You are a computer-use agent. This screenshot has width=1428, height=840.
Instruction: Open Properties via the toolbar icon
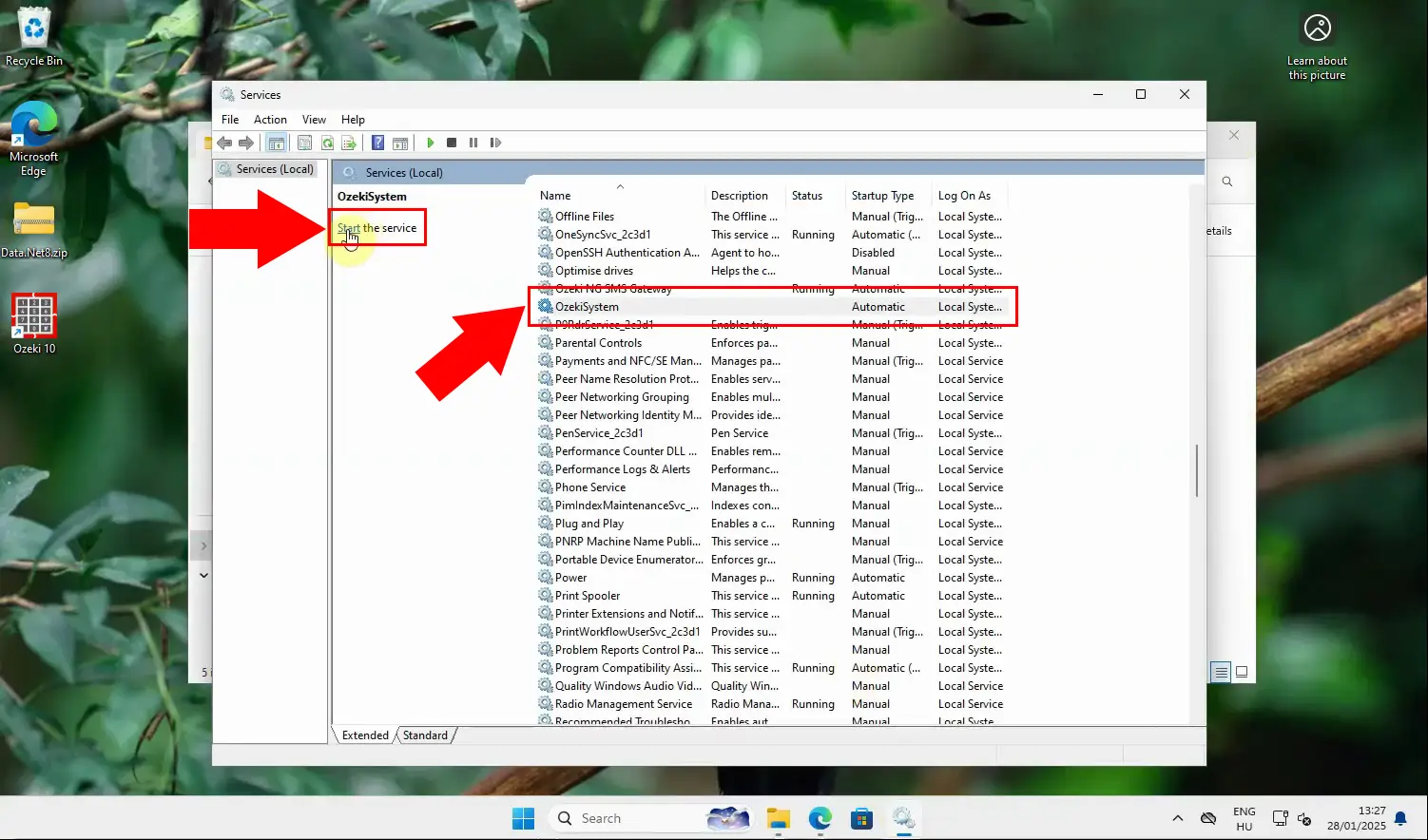[x=304, y=143]
